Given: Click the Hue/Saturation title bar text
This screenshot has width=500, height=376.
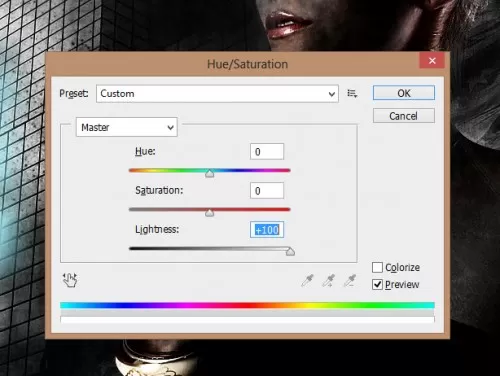Looking at the screenshot, I should [x=247, y=64].
